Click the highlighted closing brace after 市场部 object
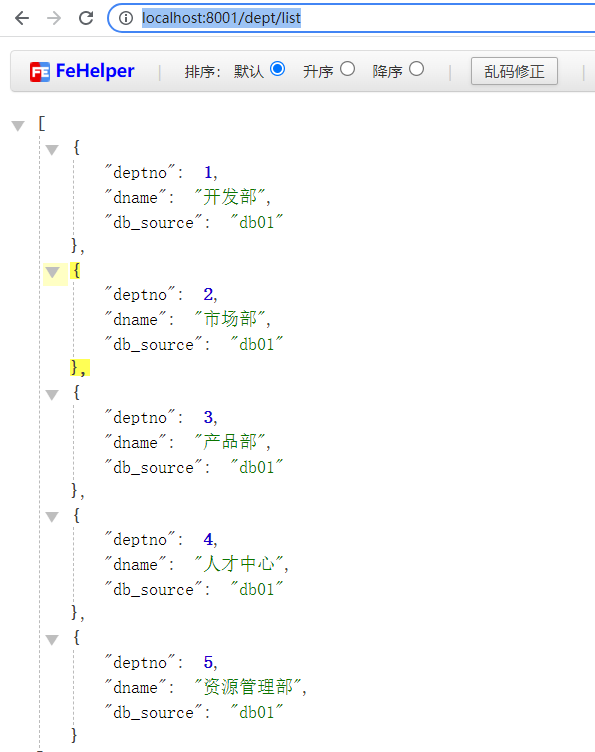This screenshot has height=752, width=595. (80, 368)
